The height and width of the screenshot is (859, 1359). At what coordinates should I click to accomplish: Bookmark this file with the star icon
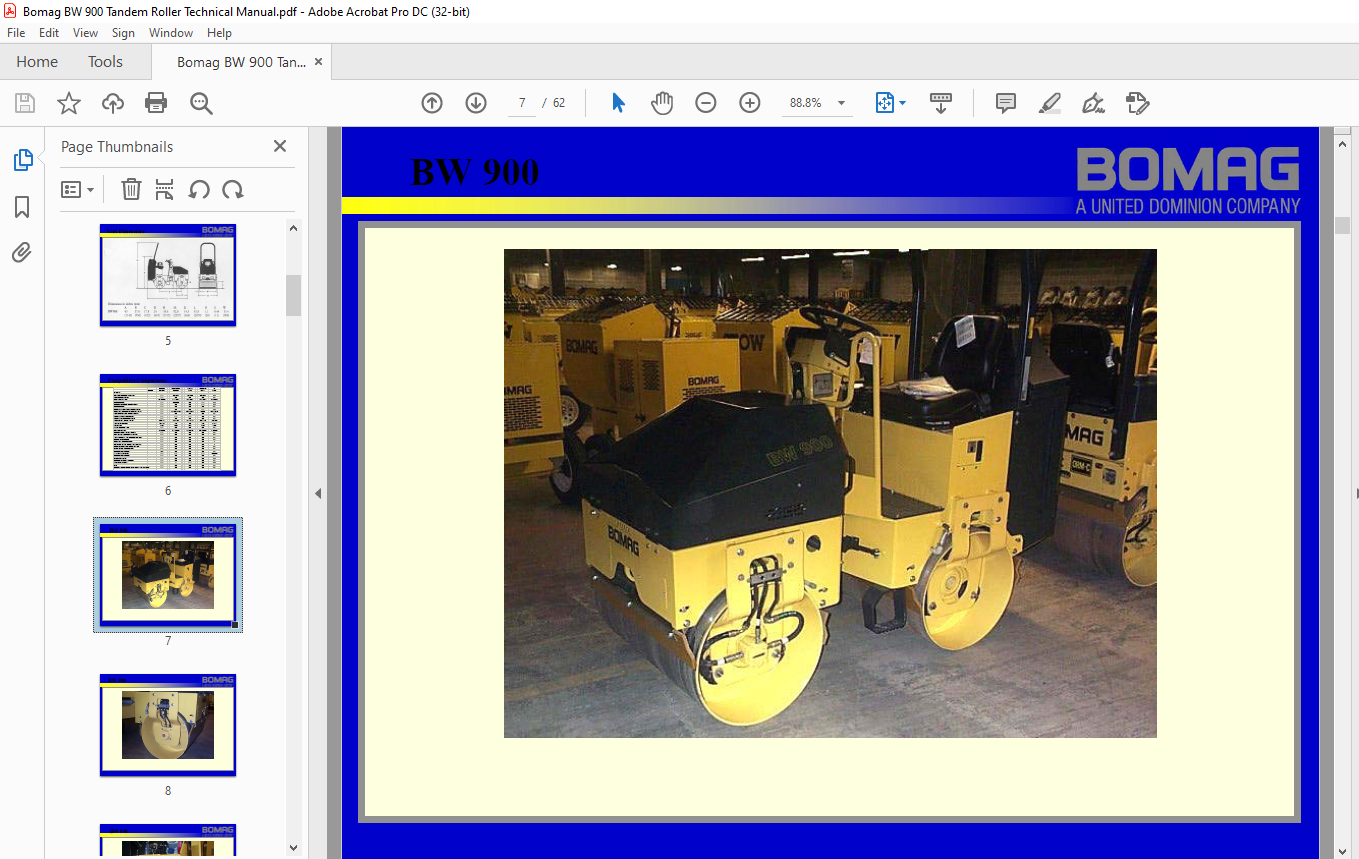pos(68,103)
